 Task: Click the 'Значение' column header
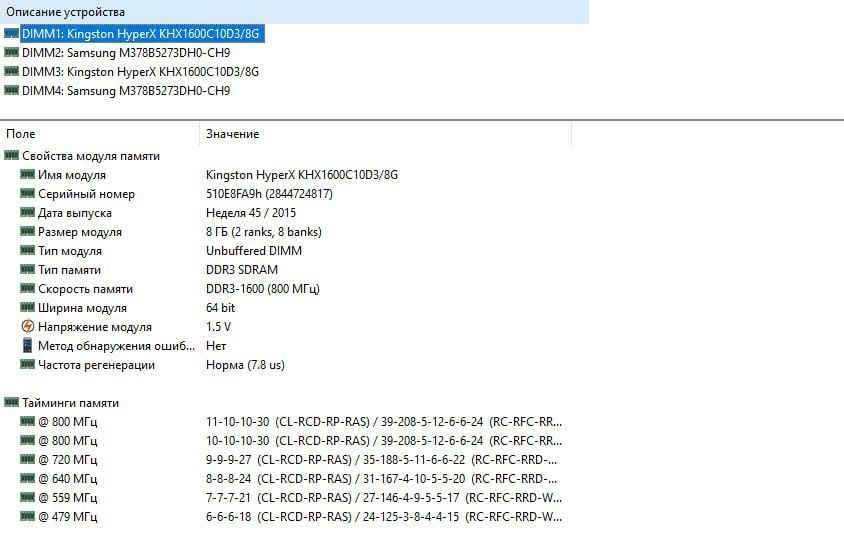click(x=385, y=134)
